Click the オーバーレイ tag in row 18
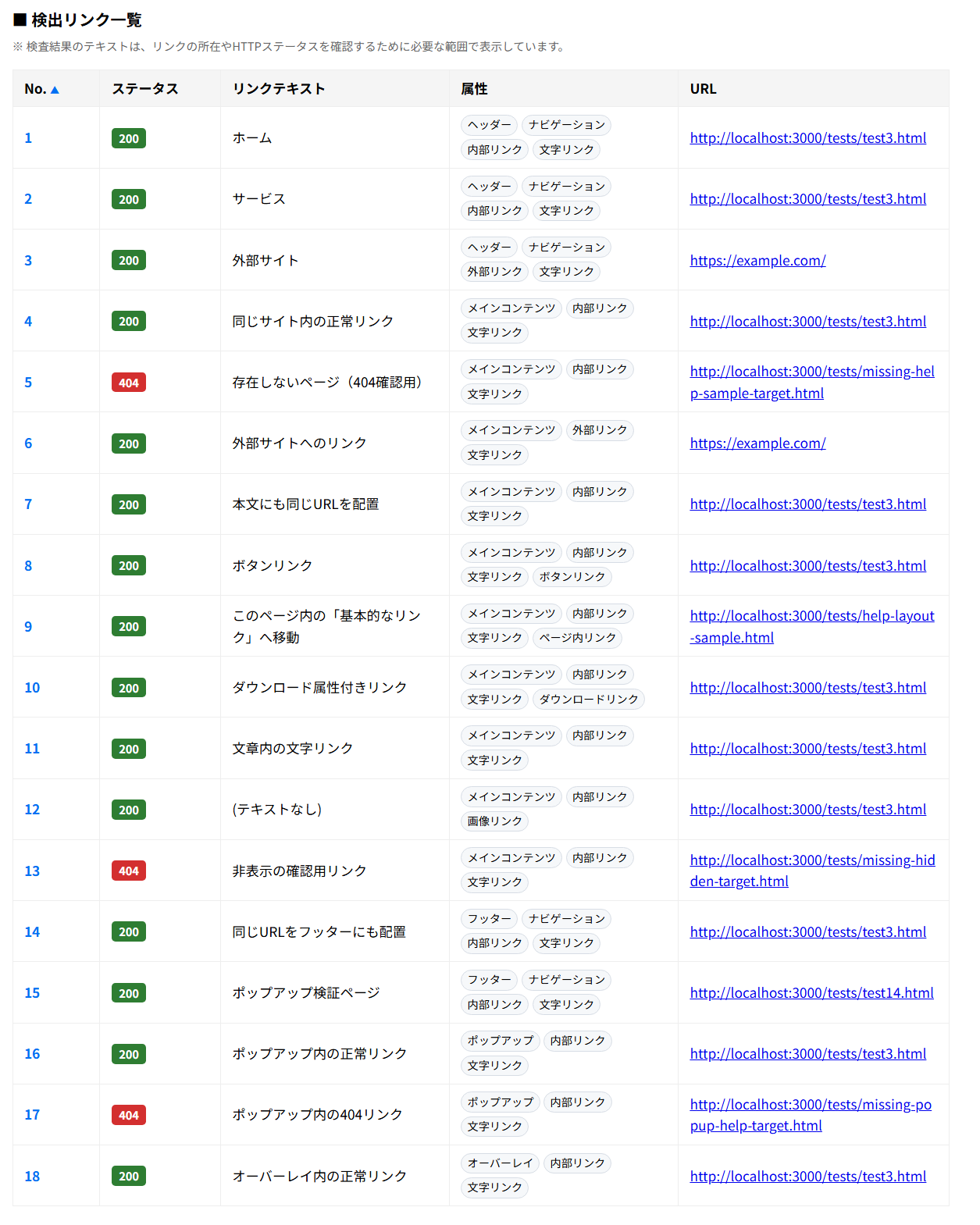This screenshot has width=980, height=1225. [x=501, y=1163]
